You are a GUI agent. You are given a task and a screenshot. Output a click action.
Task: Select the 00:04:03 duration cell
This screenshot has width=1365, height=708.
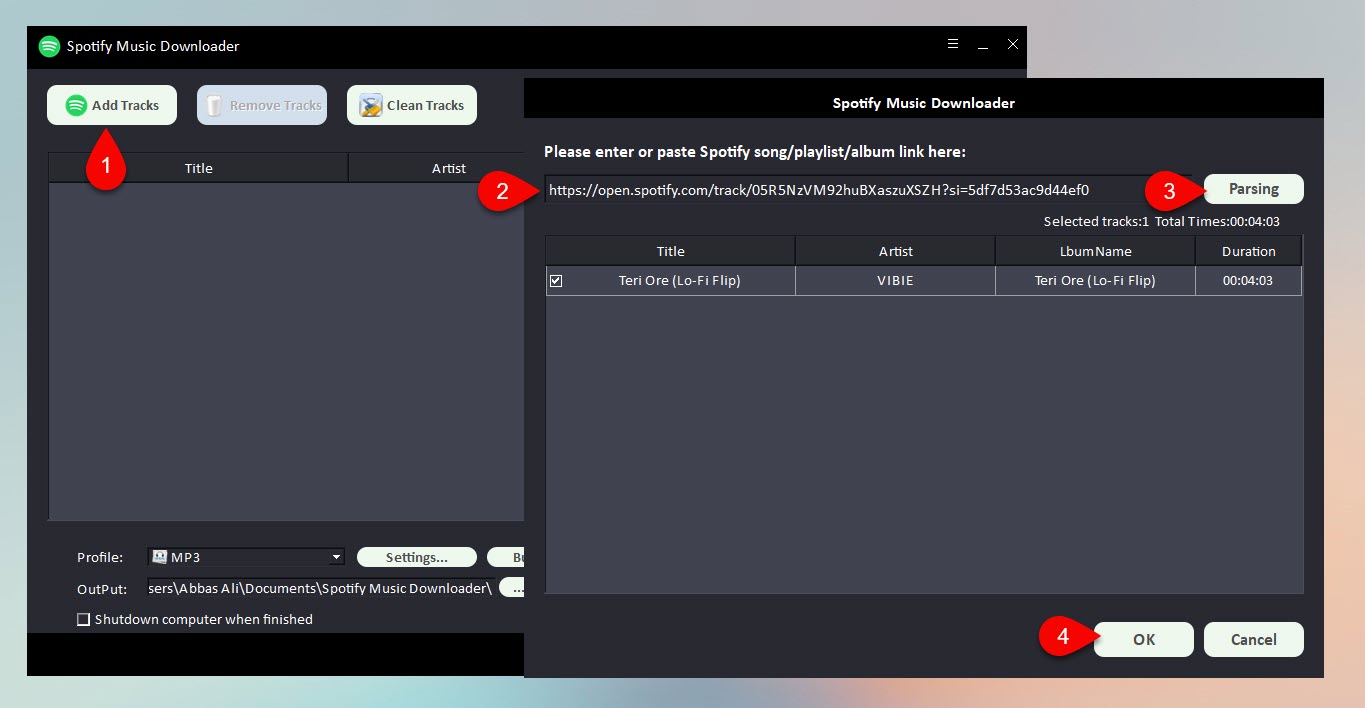[x=1249, y=281]
